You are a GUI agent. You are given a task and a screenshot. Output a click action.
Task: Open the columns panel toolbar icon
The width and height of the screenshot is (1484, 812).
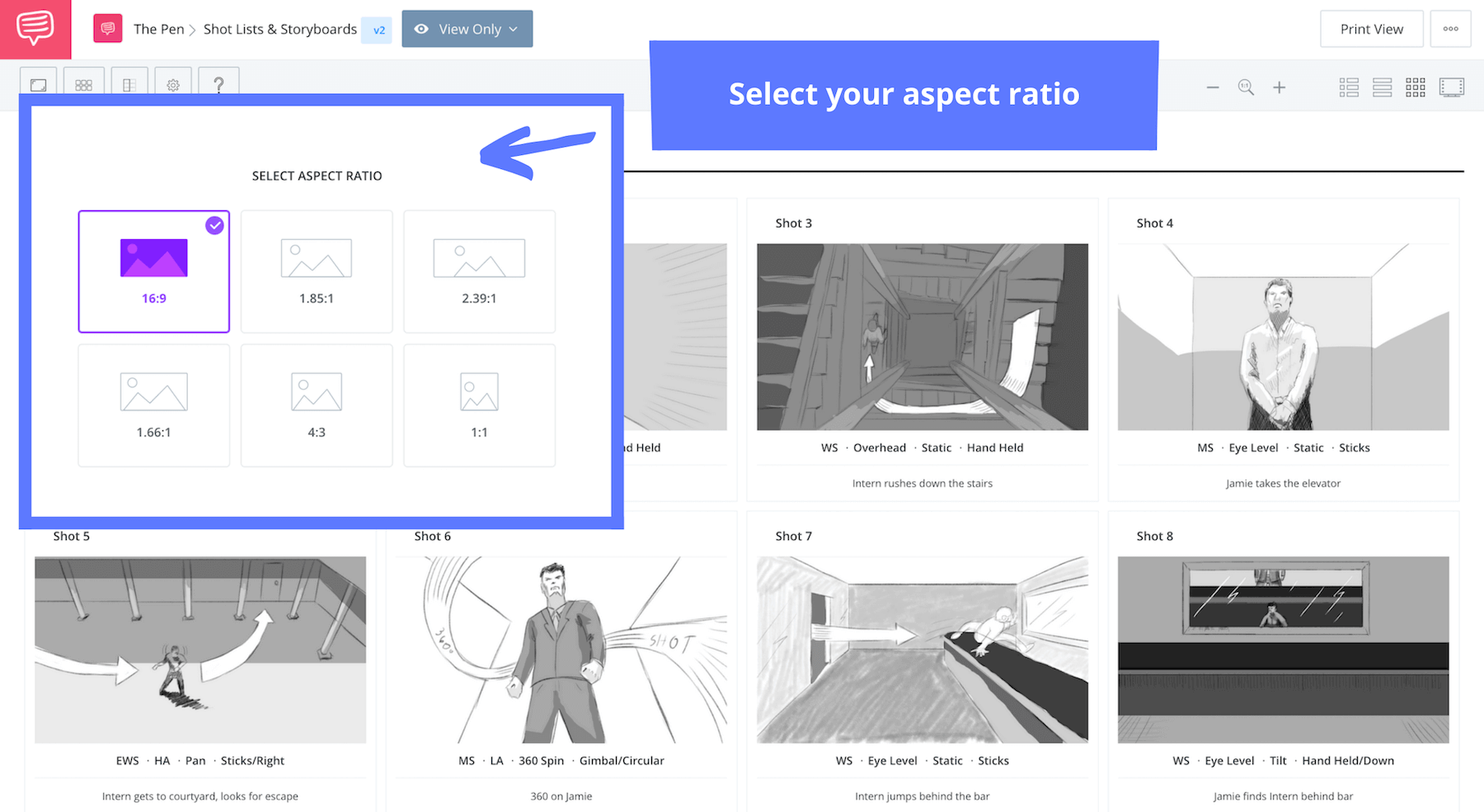pyautogui.click(x=129, y=85)
